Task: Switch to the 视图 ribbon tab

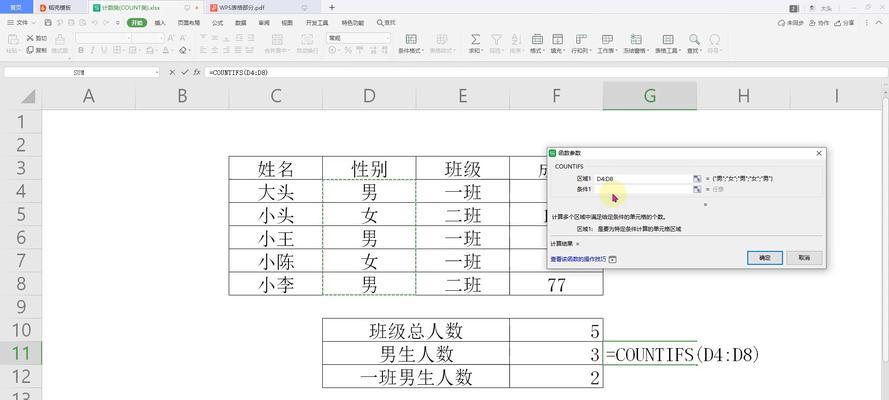Action: (x=287, y=23)
